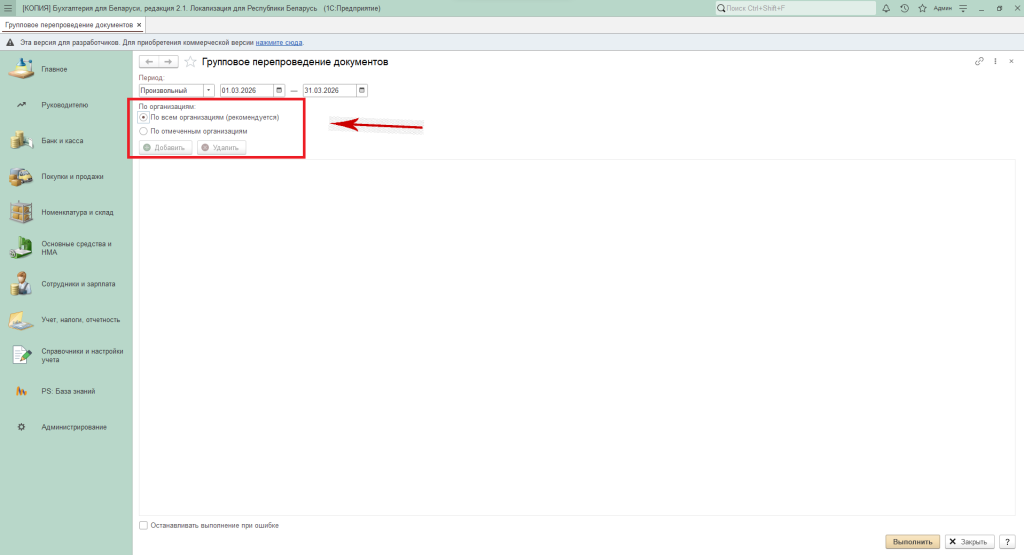This screenshot has width=1024, height=555.
Task: Follow the 'нажмите сюда' link
Action: (x=278, y=43)
